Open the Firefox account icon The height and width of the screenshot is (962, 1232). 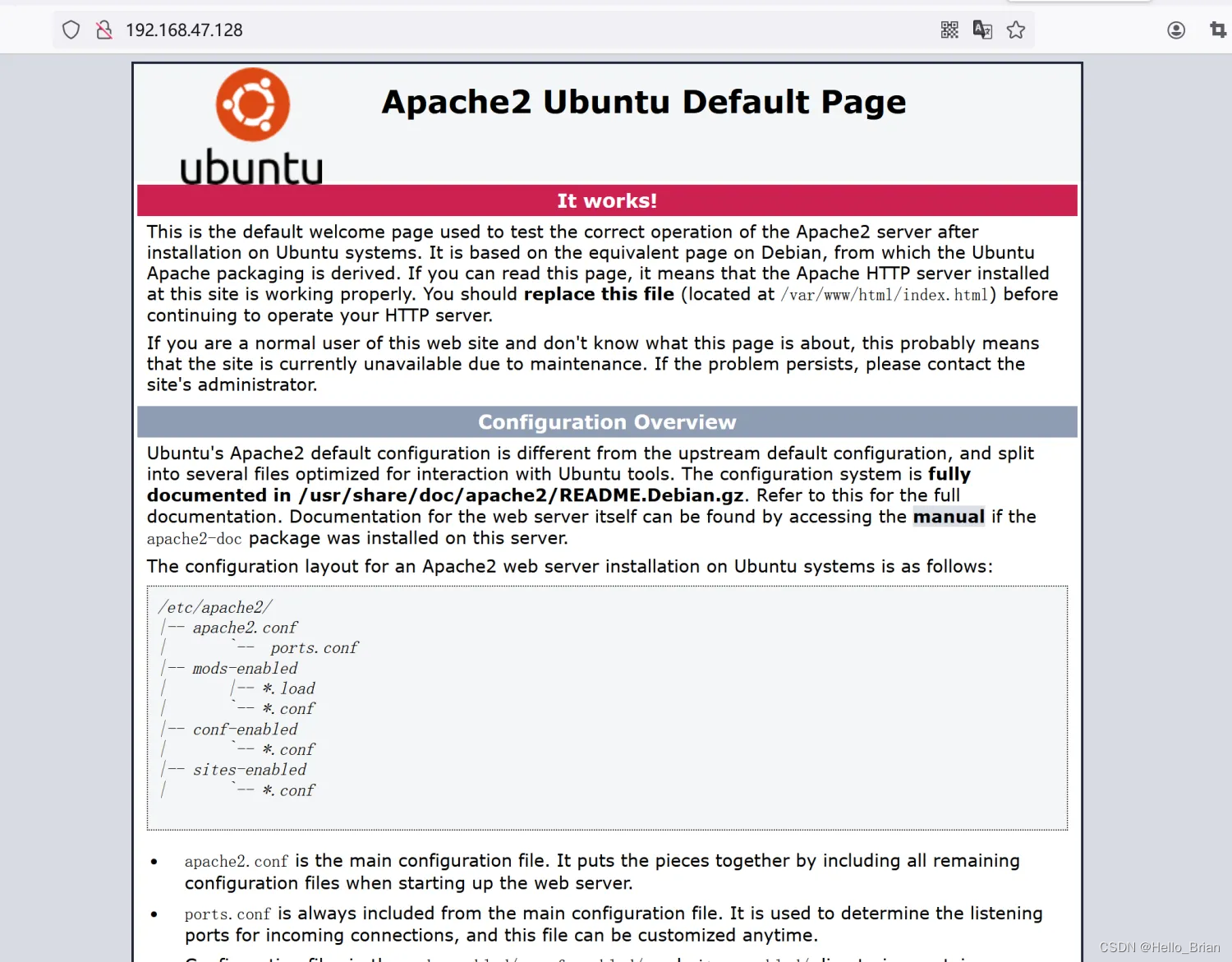point(1176,30)
